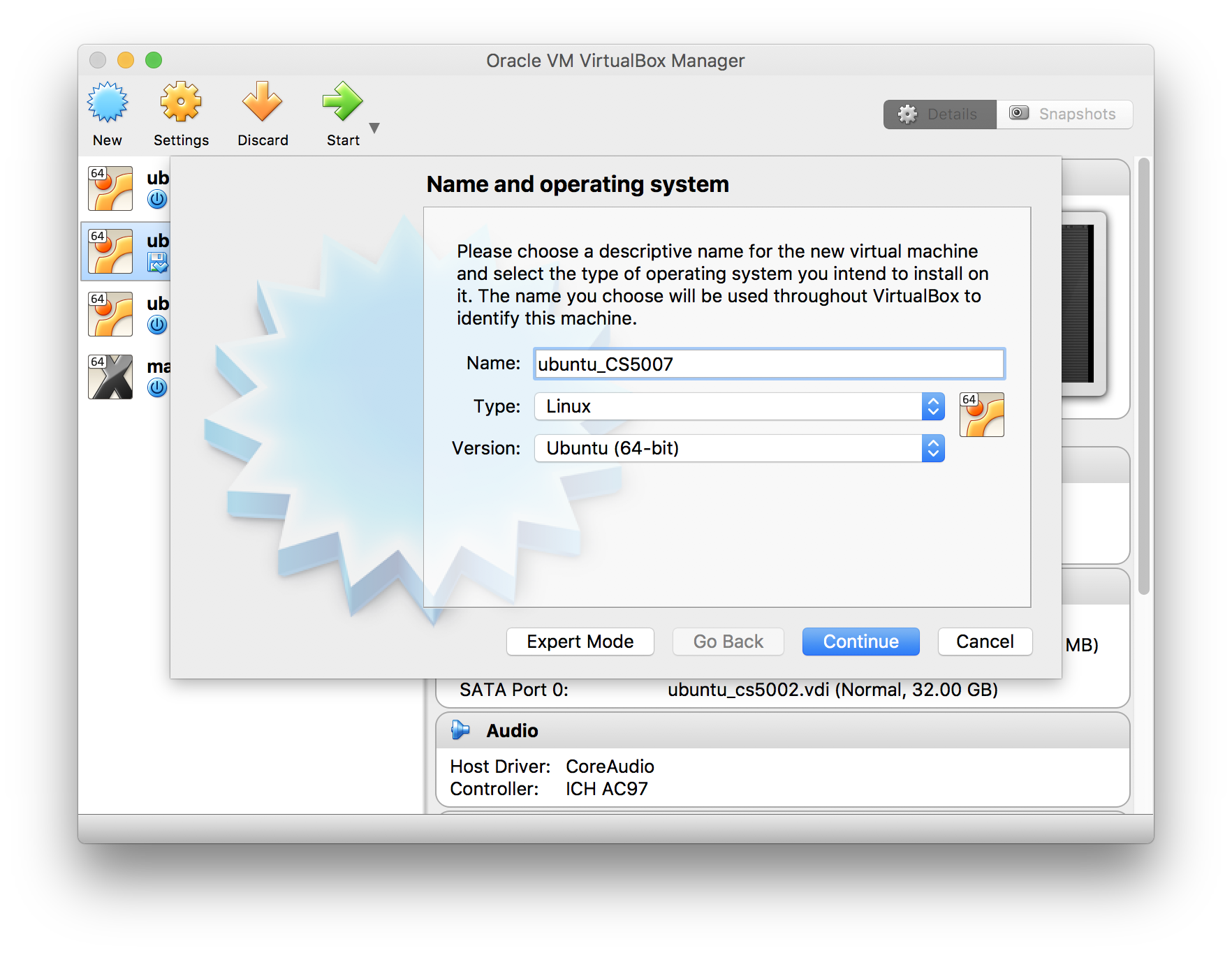Click the saved-state icon of selected VM

click(157, 262)
